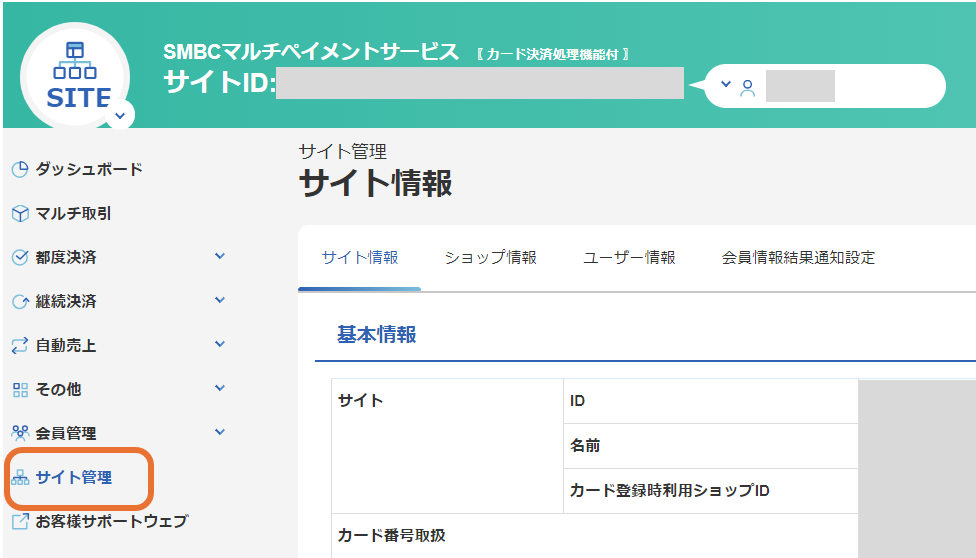The width and height of the screenshot is (976, 558).
Task: Click the サイトID label in header
Action: click(219, 82)
